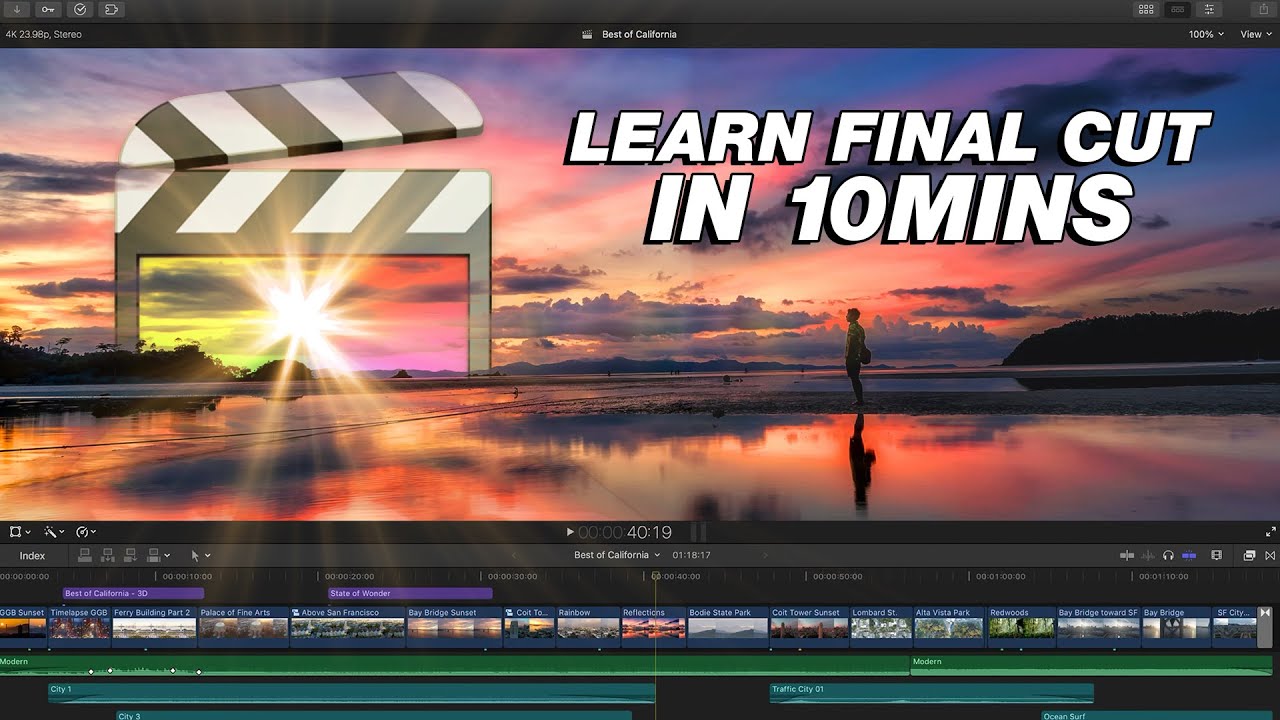Open the Transitions browser bowtie icon
Viewport: 1280px width, 720px height.
point(1270,555)
